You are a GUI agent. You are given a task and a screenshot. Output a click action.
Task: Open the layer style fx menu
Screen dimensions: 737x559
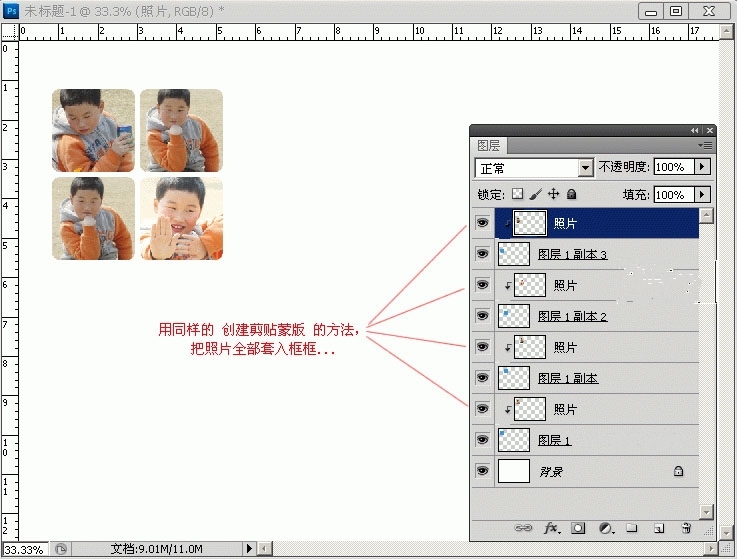point(552,528)
